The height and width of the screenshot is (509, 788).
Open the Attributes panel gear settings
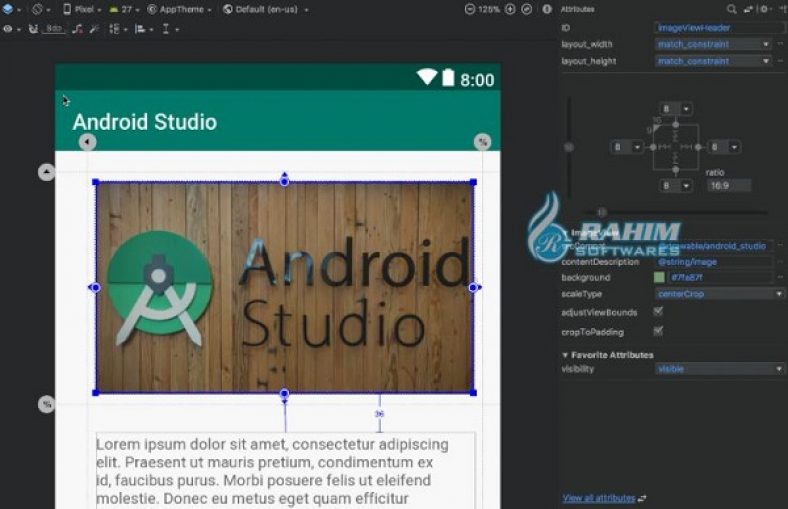[765, 9]
